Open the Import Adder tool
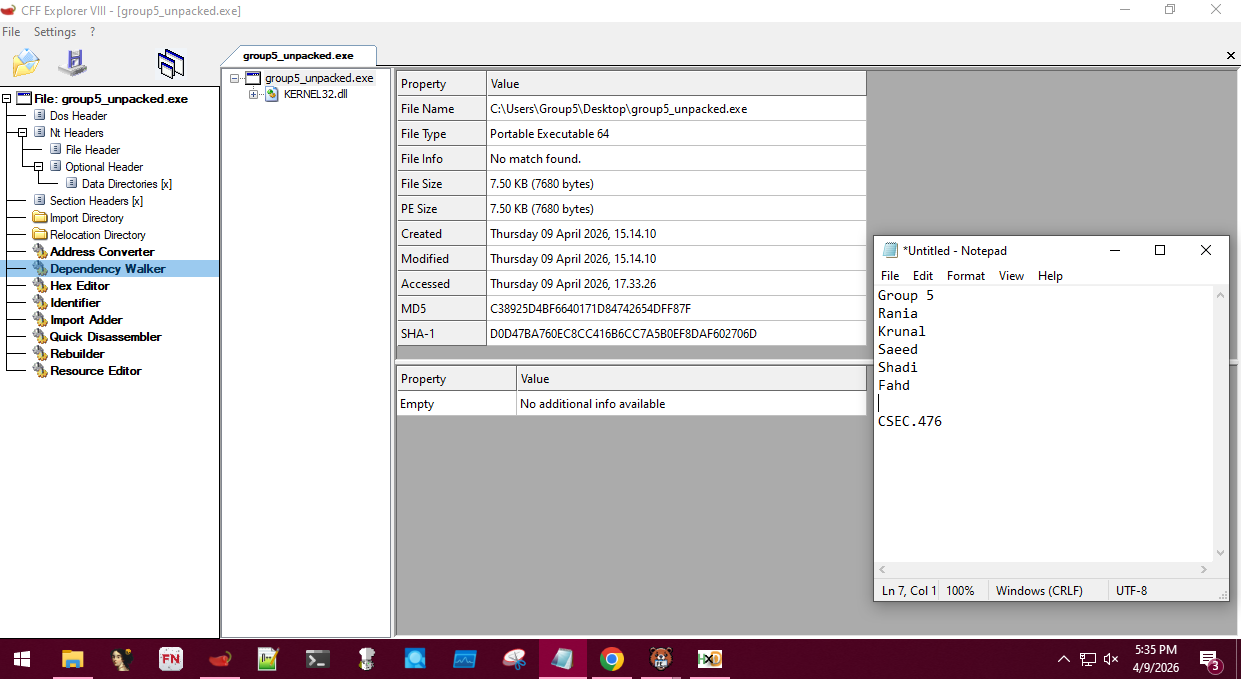The image size is (1241, 679). [x=86, y=320]
